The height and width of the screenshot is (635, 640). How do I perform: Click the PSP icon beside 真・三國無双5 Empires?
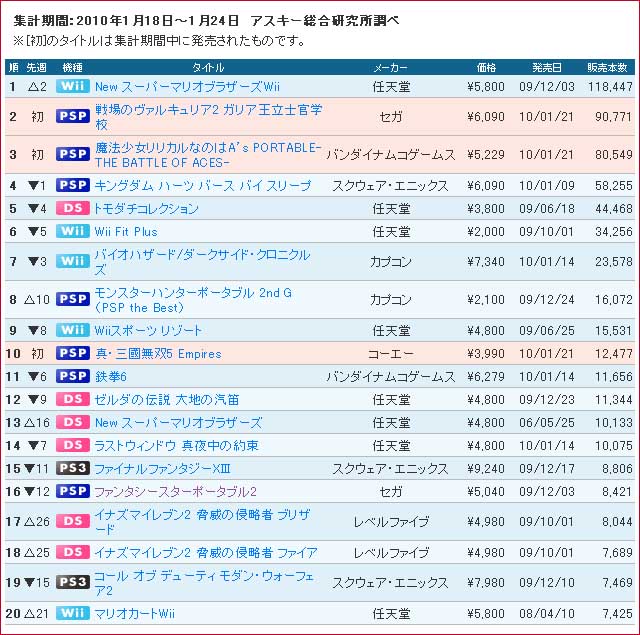coord(73,353)
